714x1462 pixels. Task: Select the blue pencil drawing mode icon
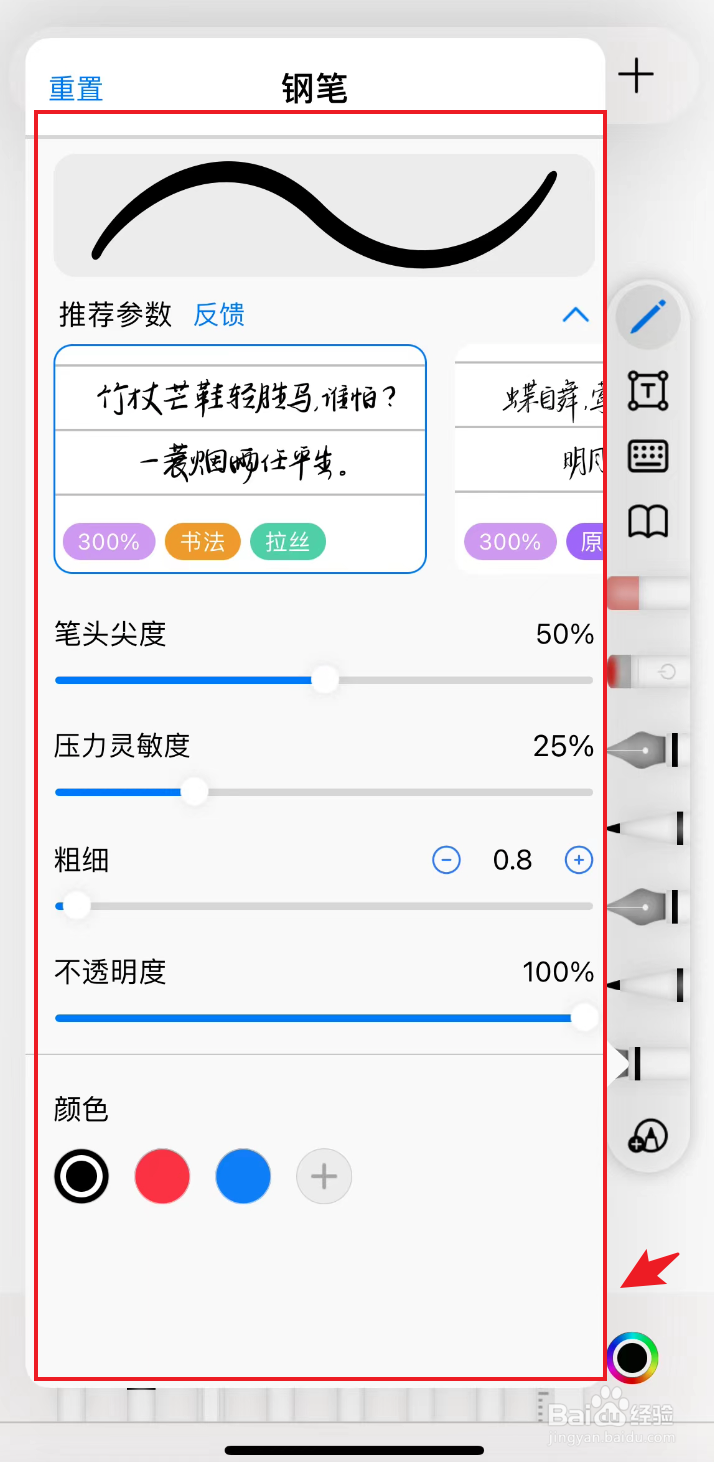click(x=648, y=318)
